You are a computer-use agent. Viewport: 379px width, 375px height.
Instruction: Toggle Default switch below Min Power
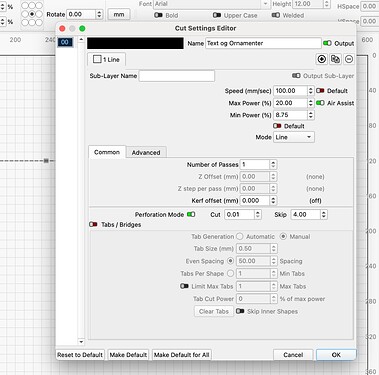[277, 126]
